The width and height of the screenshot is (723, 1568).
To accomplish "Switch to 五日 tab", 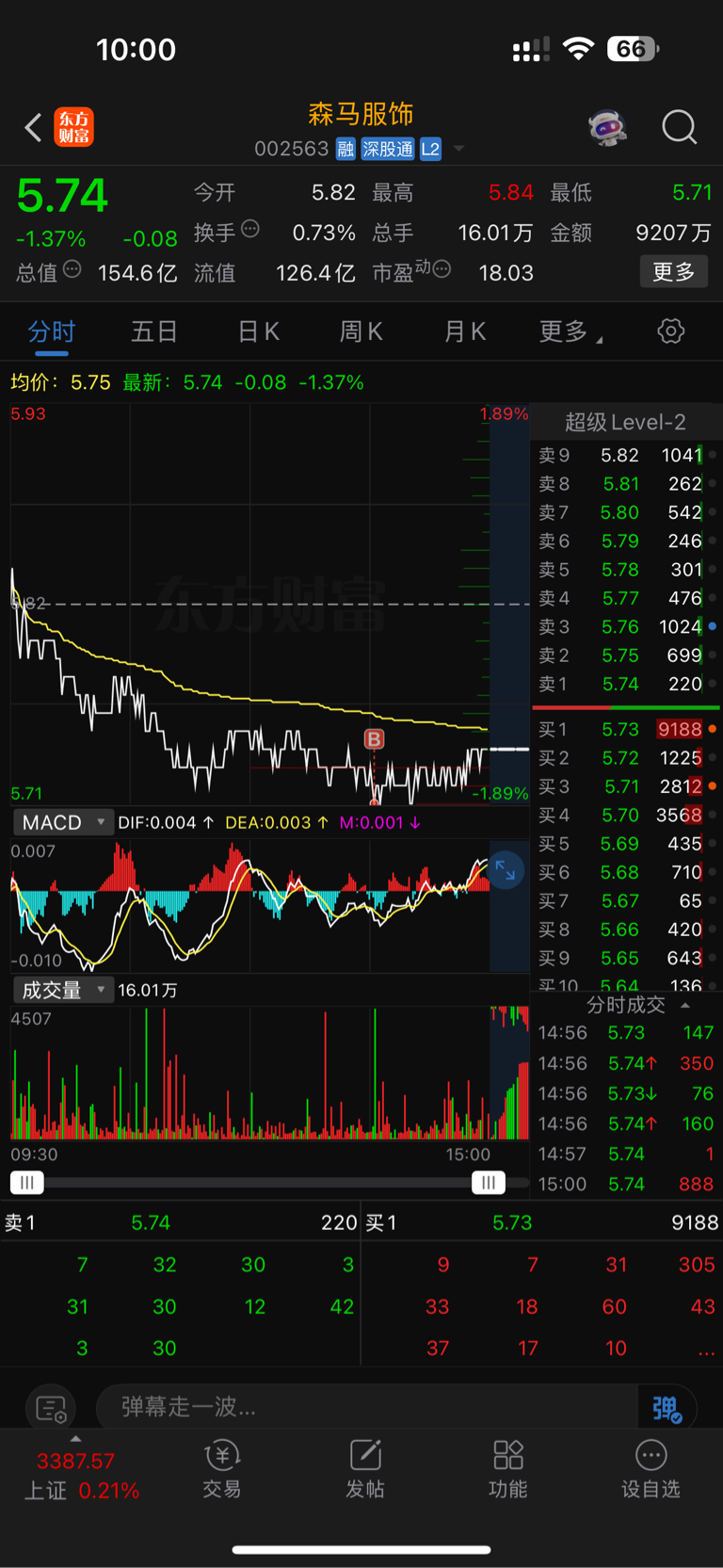I will click(154, 331).
